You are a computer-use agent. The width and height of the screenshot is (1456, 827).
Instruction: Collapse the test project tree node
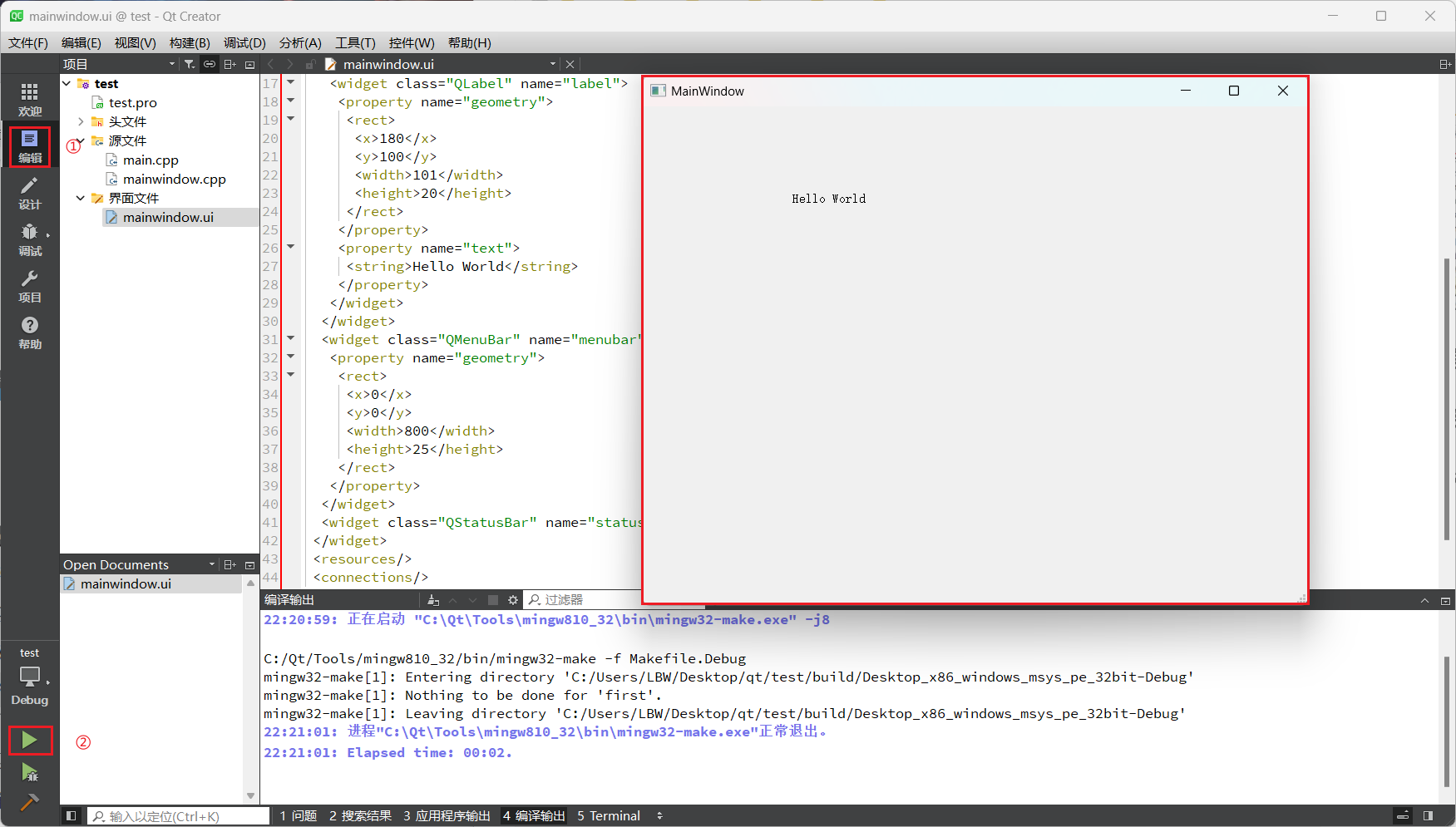coord(67,83)
